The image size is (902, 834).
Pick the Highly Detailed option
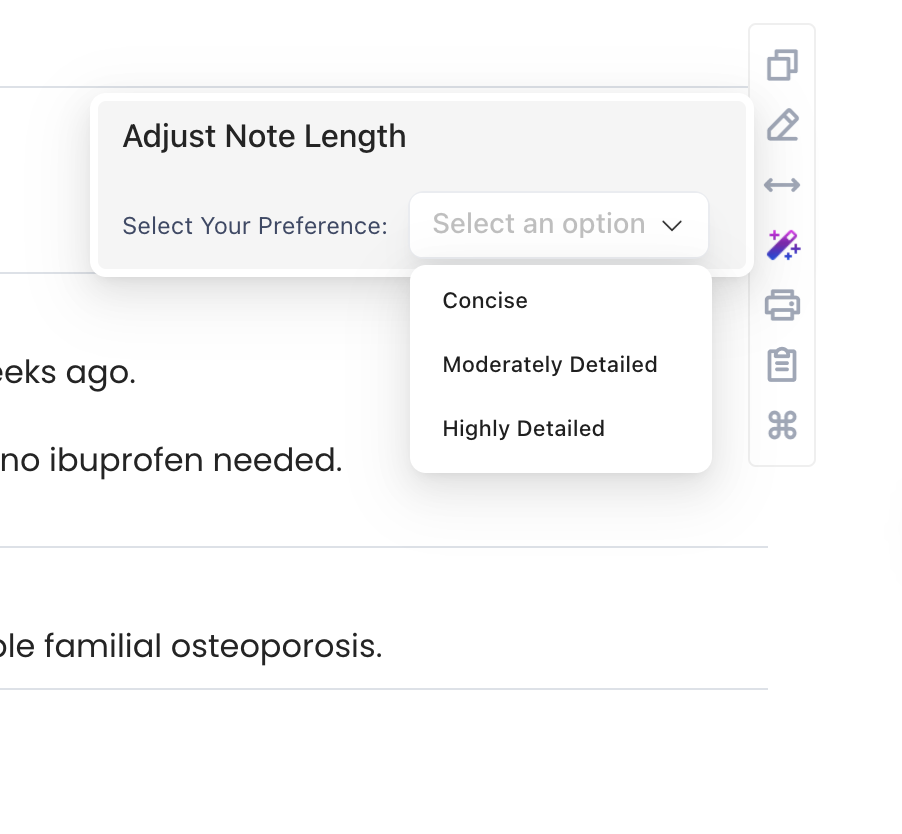click(x=523, y=429)
